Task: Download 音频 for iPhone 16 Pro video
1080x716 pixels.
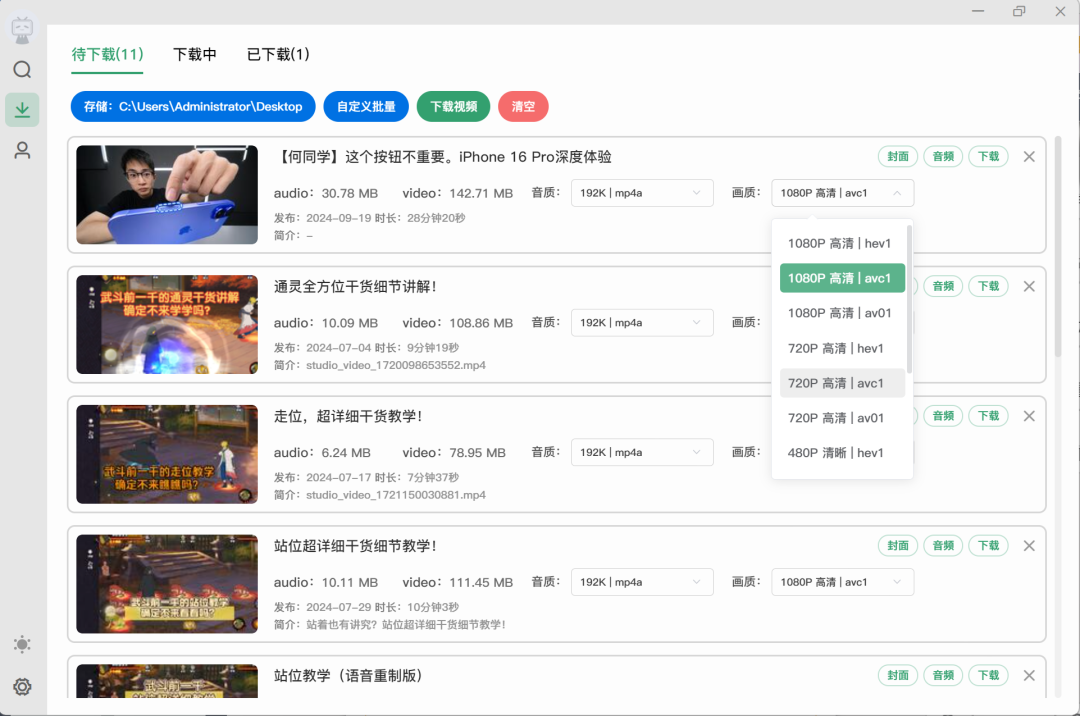Action: pyautogui.click(x=943, y=156)
